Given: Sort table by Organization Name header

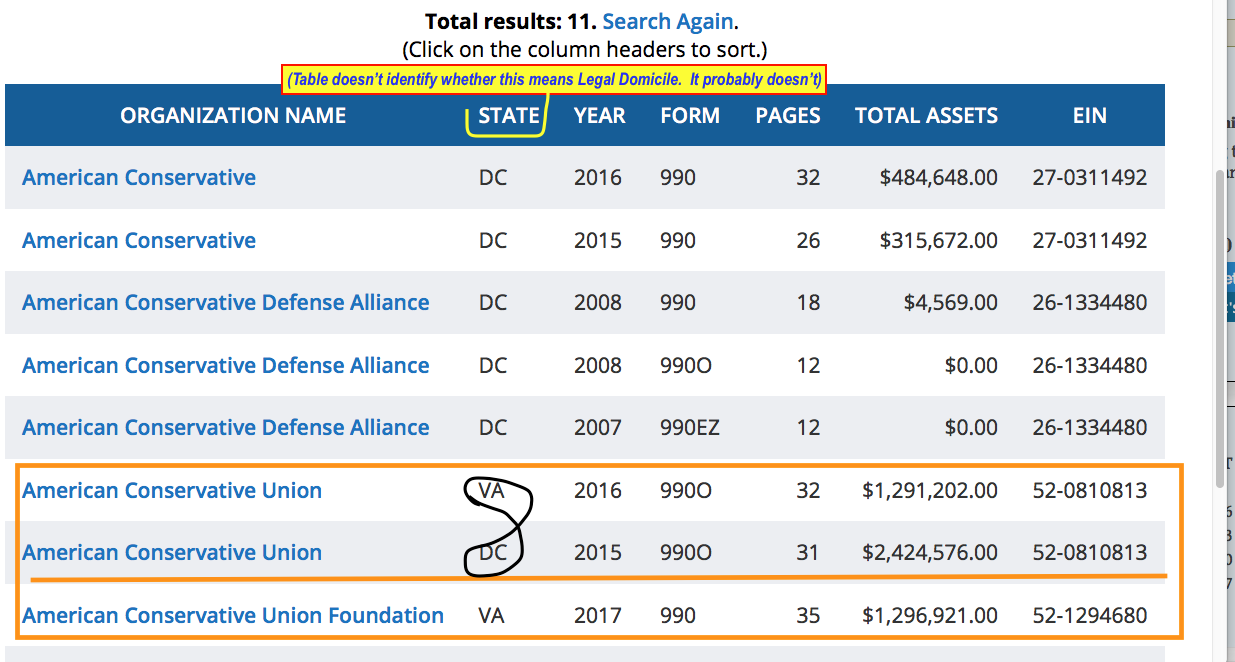Looking at the screenshot, I should 233,115.
